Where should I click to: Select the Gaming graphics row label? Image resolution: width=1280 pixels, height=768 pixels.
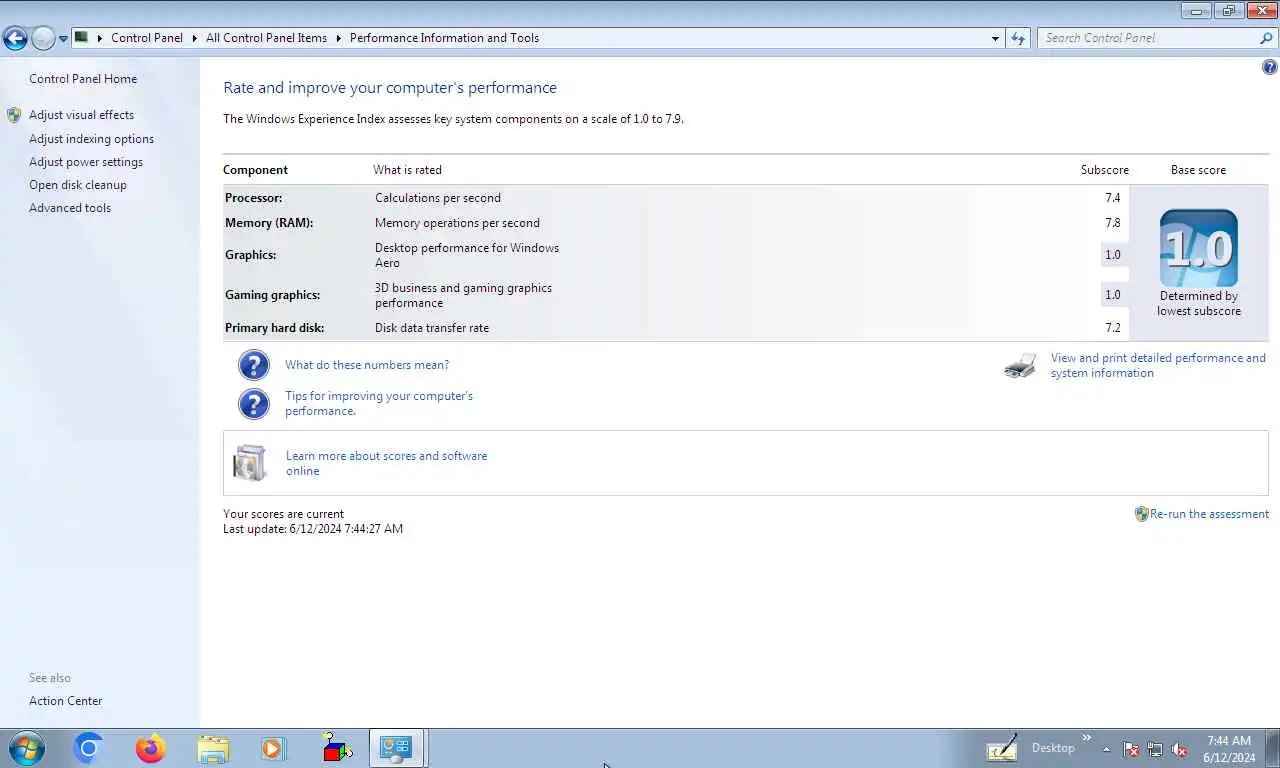click(x=272, y=295)
